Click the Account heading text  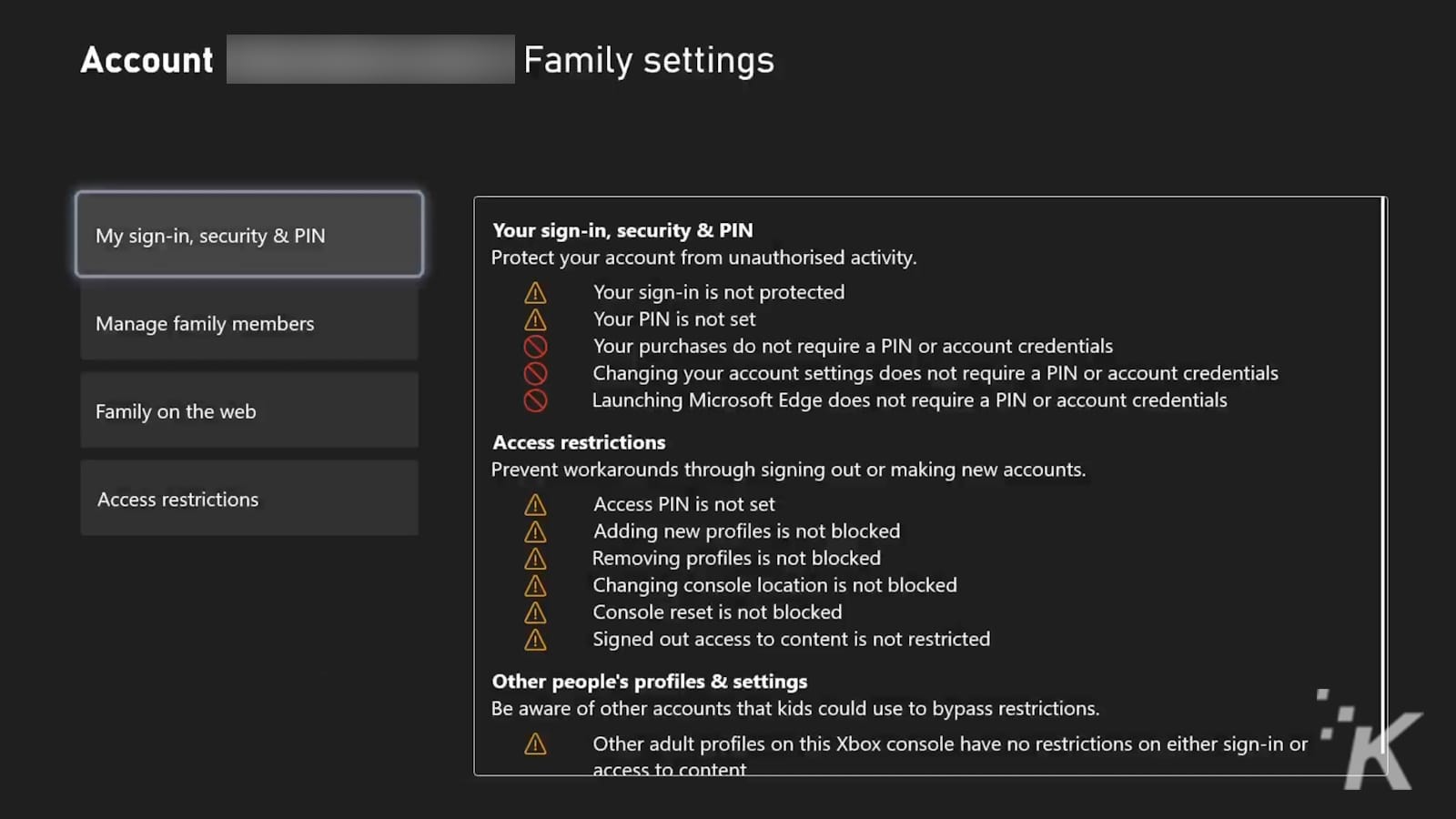[x=147, y=60]
